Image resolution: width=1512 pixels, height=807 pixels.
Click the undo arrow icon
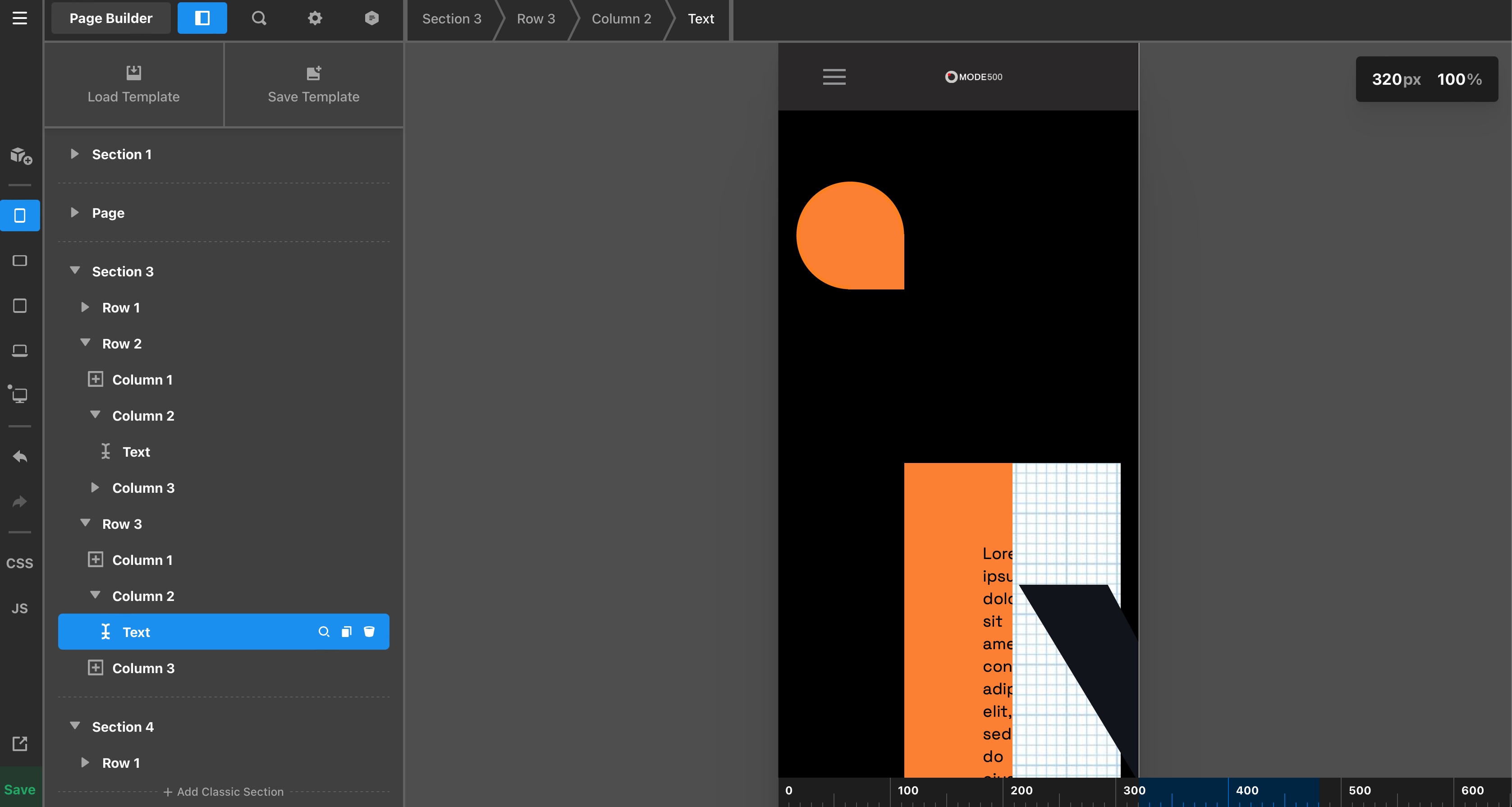(x=20, y=457)
